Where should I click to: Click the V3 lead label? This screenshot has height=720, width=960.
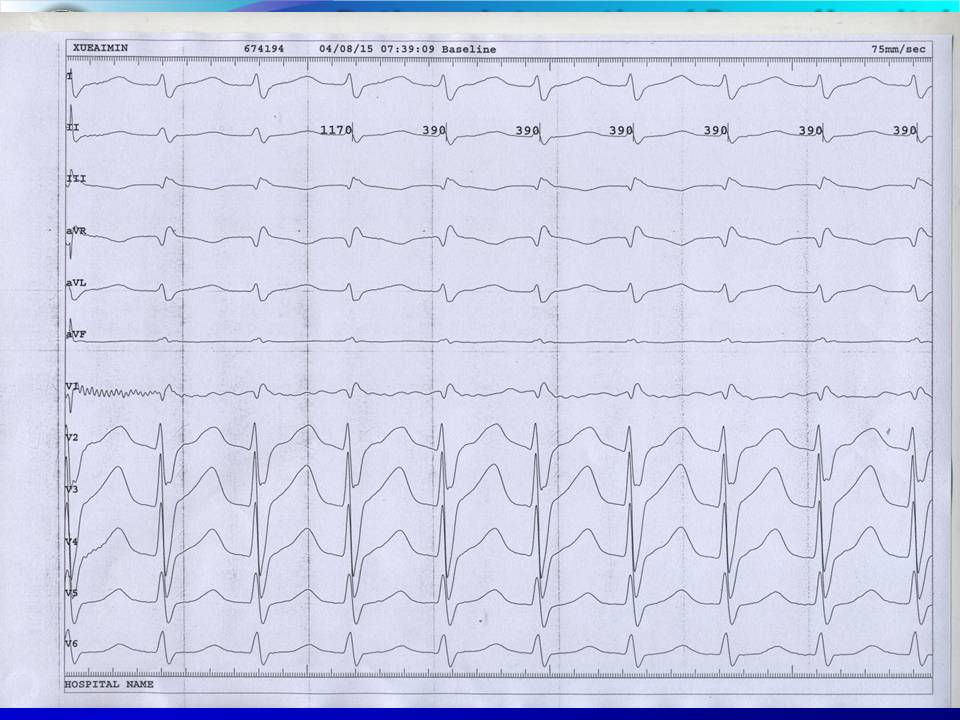[72, 489]
